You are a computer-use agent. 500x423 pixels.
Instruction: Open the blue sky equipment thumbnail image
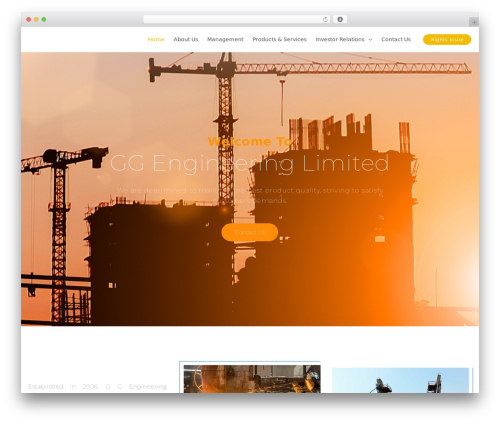[400, 380]
